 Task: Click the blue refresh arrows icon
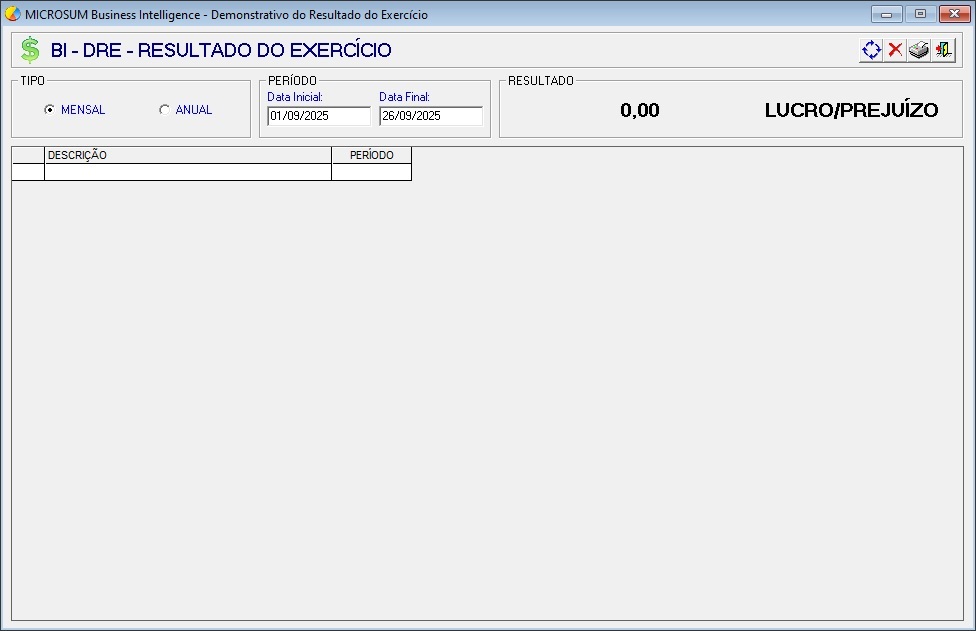click(871, 50)
